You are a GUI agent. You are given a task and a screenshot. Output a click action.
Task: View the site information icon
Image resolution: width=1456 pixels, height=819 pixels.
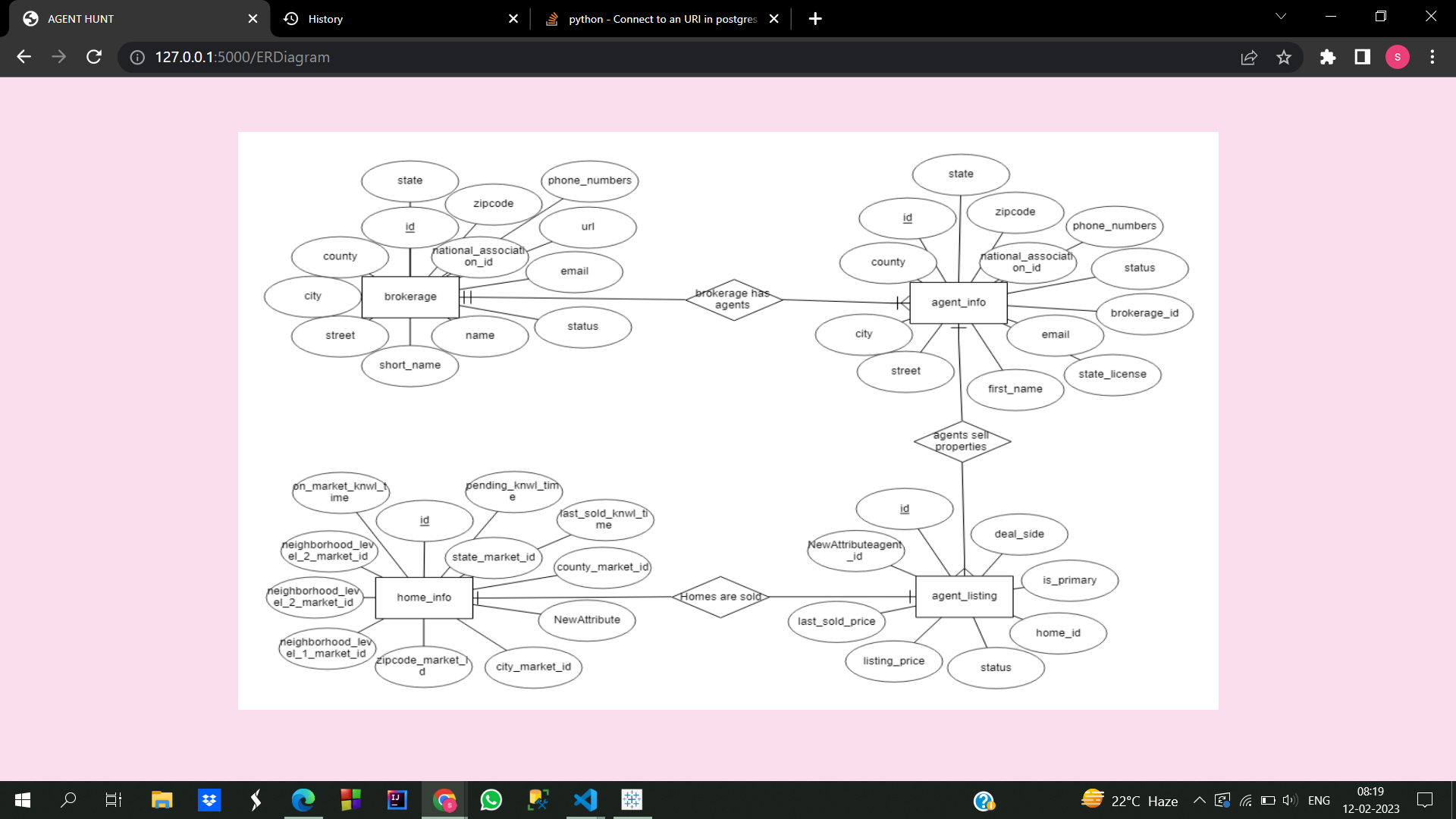point(137,57)
